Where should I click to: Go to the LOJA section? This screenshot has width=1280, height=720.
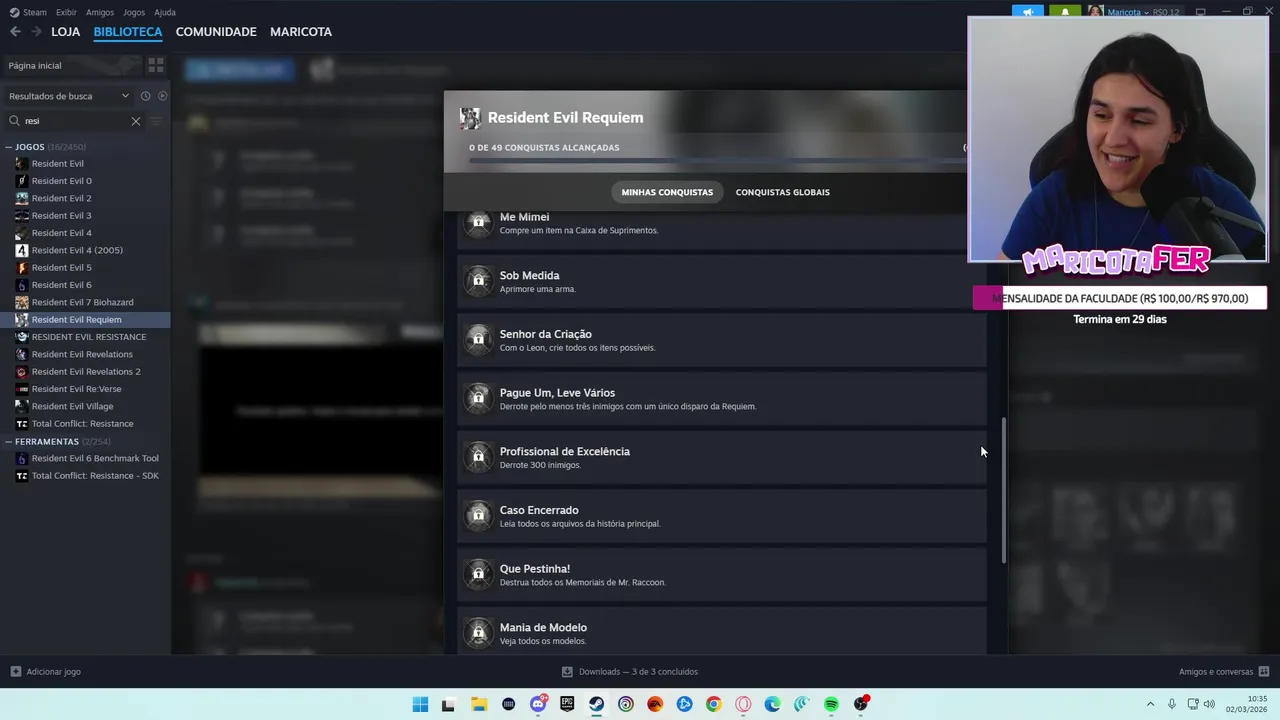pyautogui.click(x=66, y=32)
